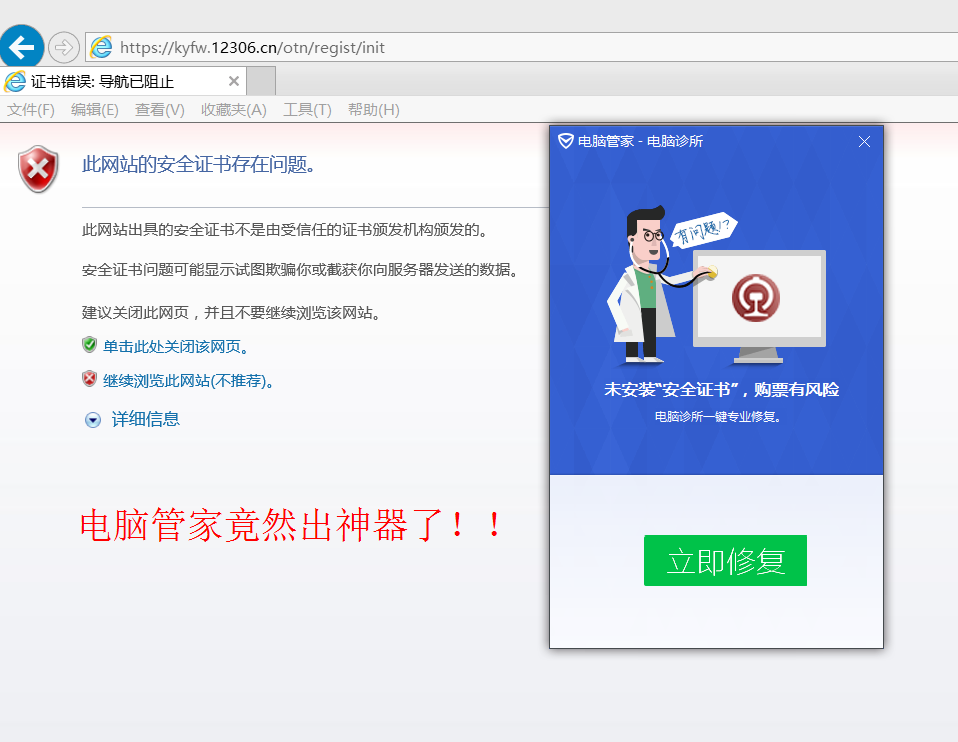Viewport: 958px width, 742px height.
Task: Click heading 此网站的安全证书存在问题
Action: click(199, 164)
